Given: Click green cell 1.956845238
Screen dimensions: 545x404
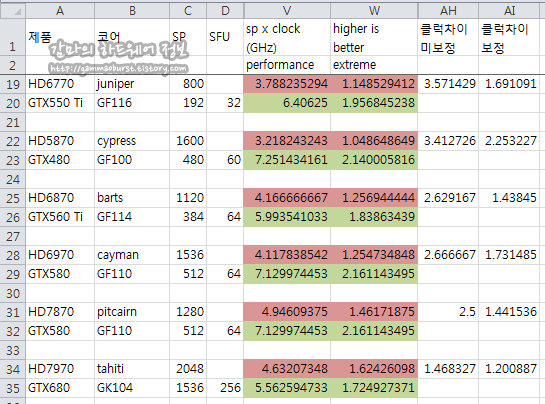Looking at the screenshot, I should pos(374,103).
